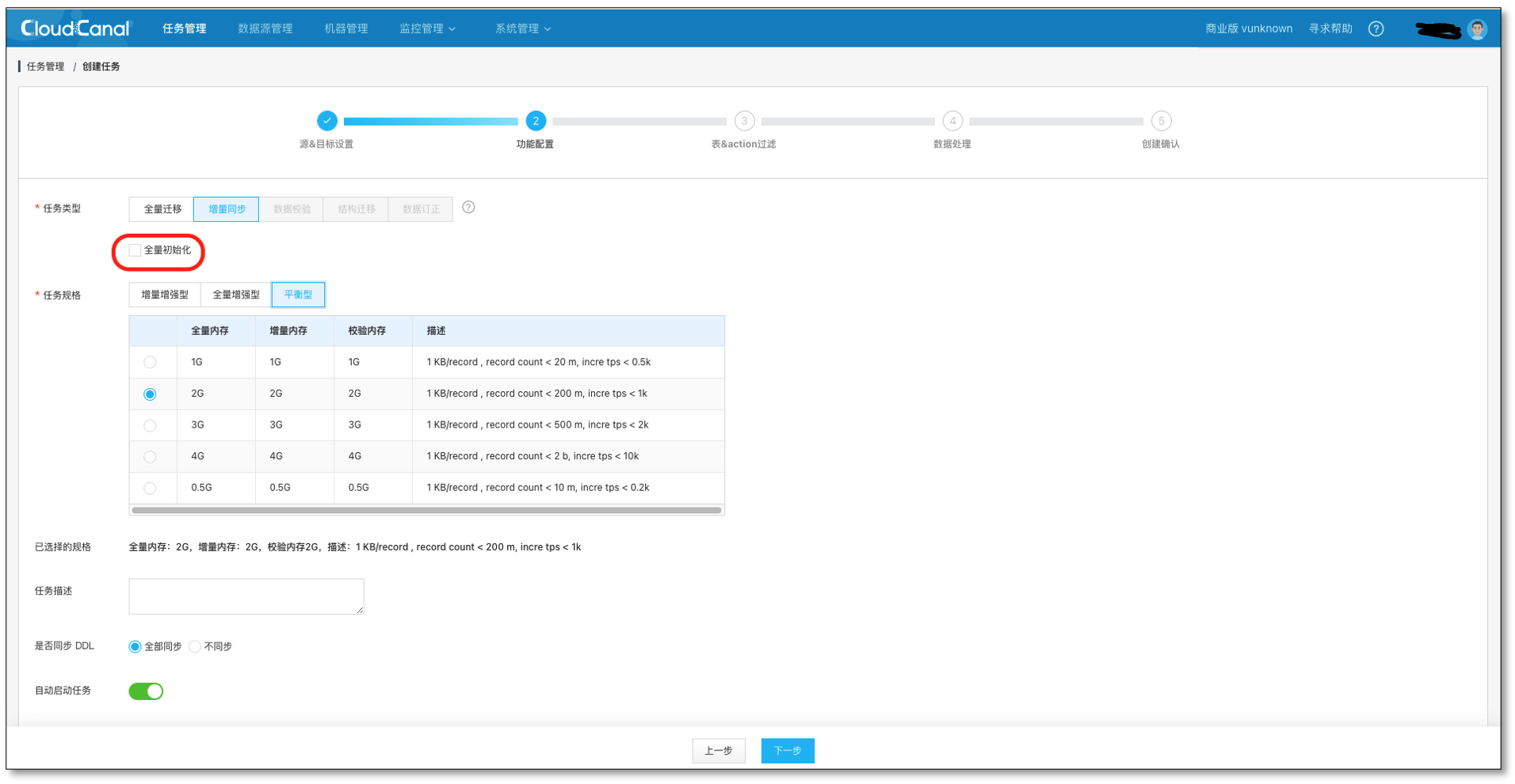Image resolution: width=1515 pixels, height=784 pixels.
Task: Click the completed step one checkmark icon
Action: (326, 121)
